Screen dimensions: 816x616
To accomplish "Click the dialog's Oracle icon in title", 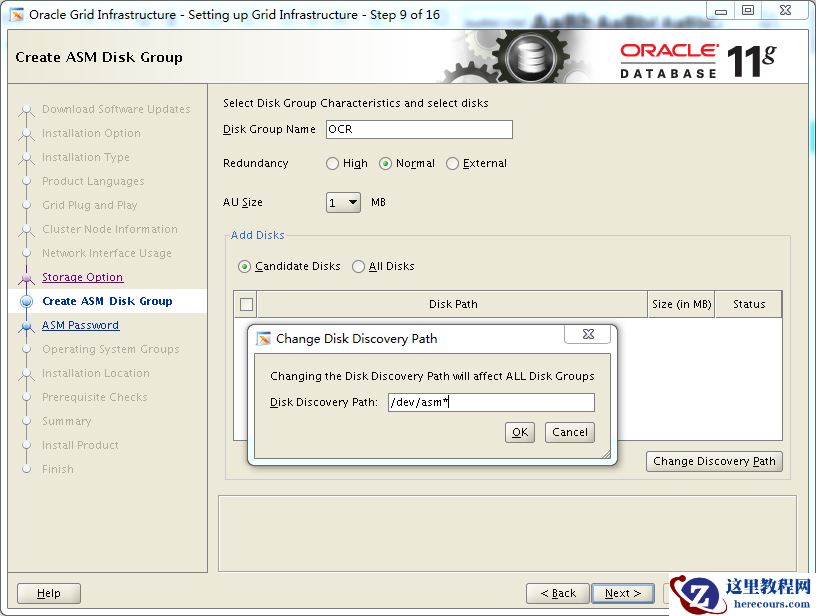I will (x=264, y=339).
